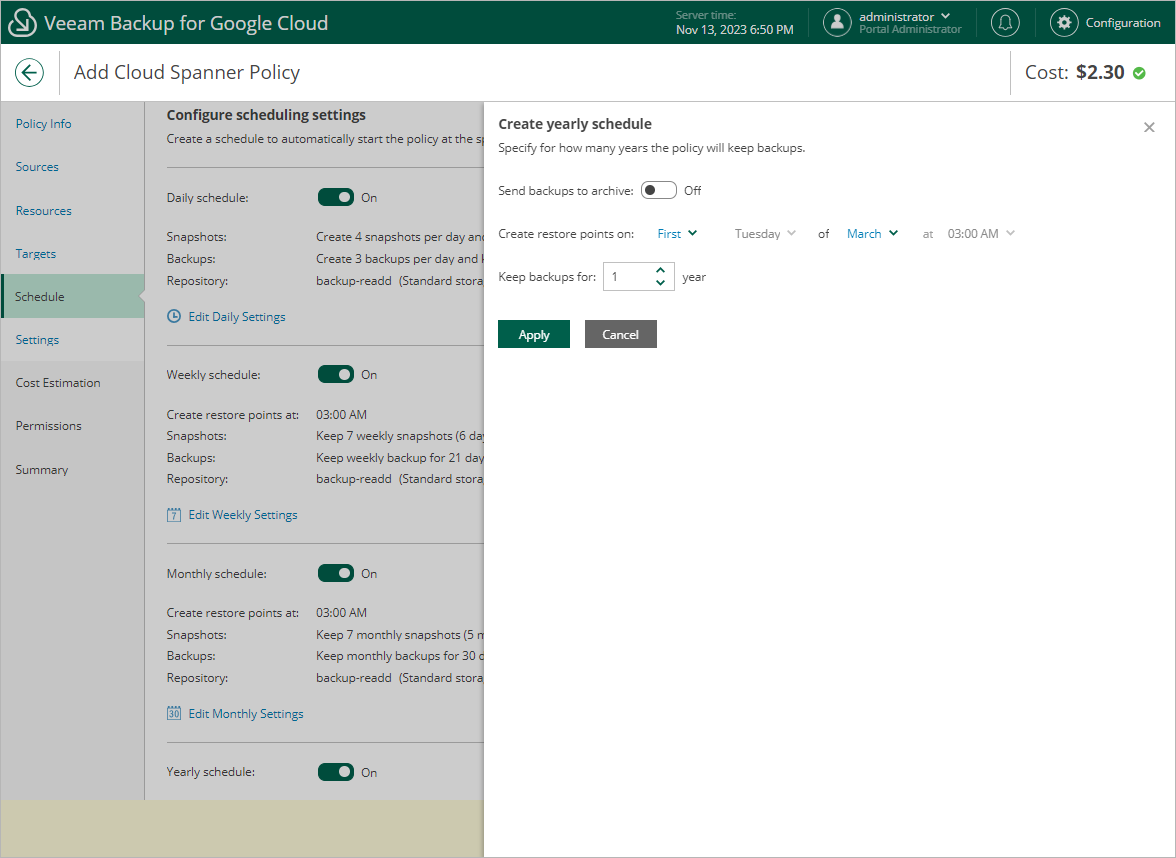The image size is (1176, 858).
Task: Close the Create yearly schedule panel
Action: (1149, 128)
